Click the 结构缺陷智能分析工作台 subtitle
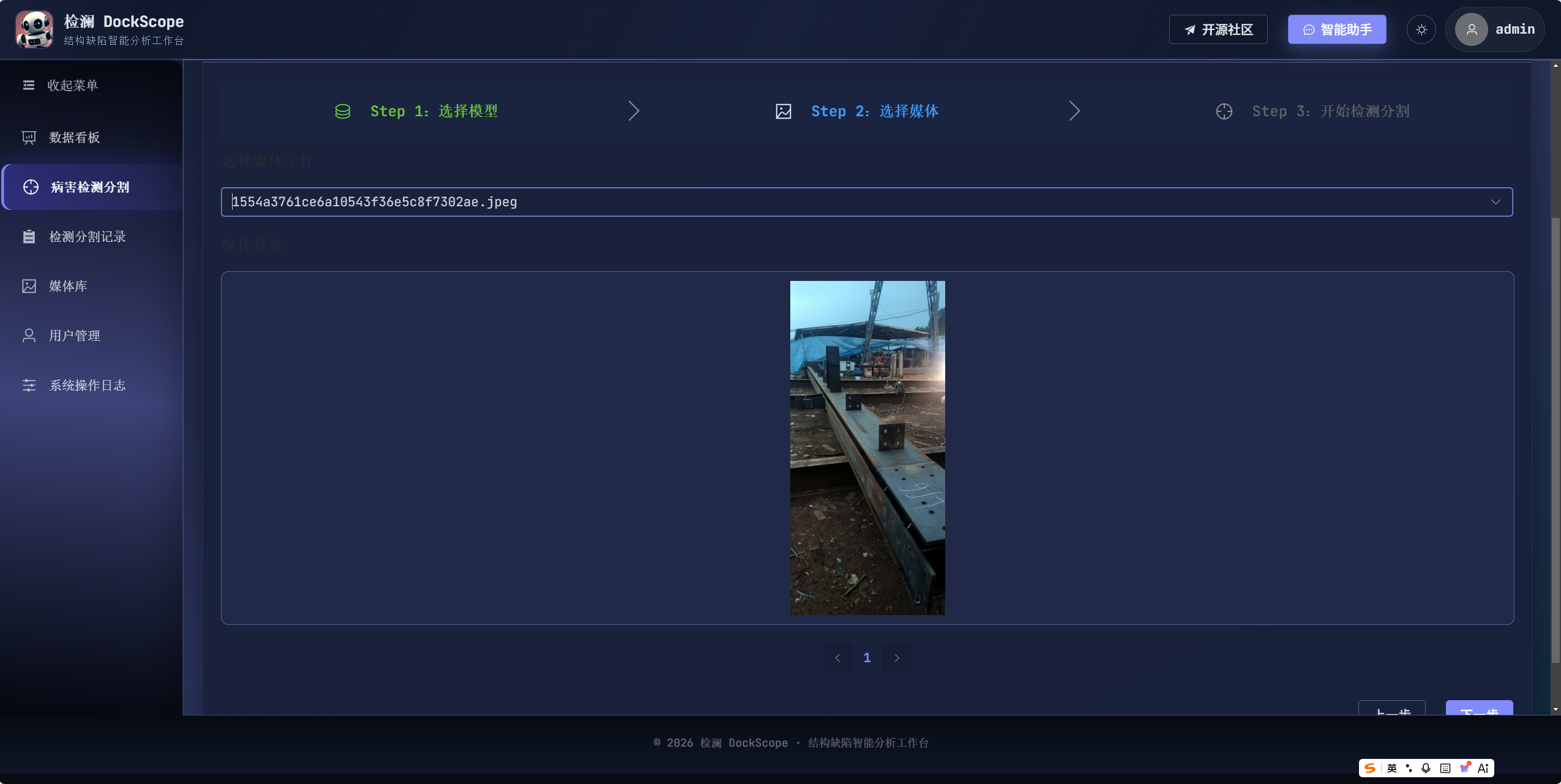The width and height of the screenshot is (1561, 784). coord(124,40)
